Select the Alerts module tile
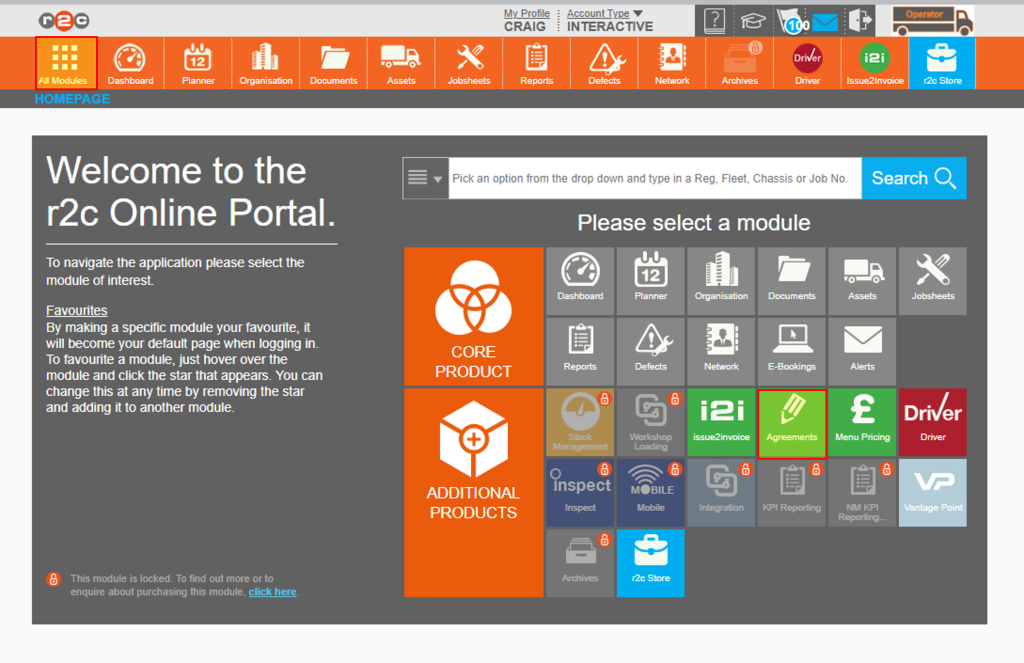 tap(862, 351)
